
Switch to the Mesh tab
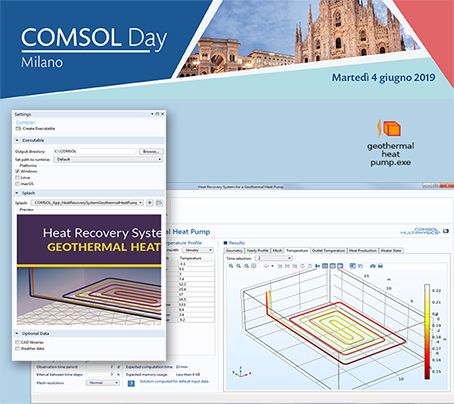click(277, 251)
